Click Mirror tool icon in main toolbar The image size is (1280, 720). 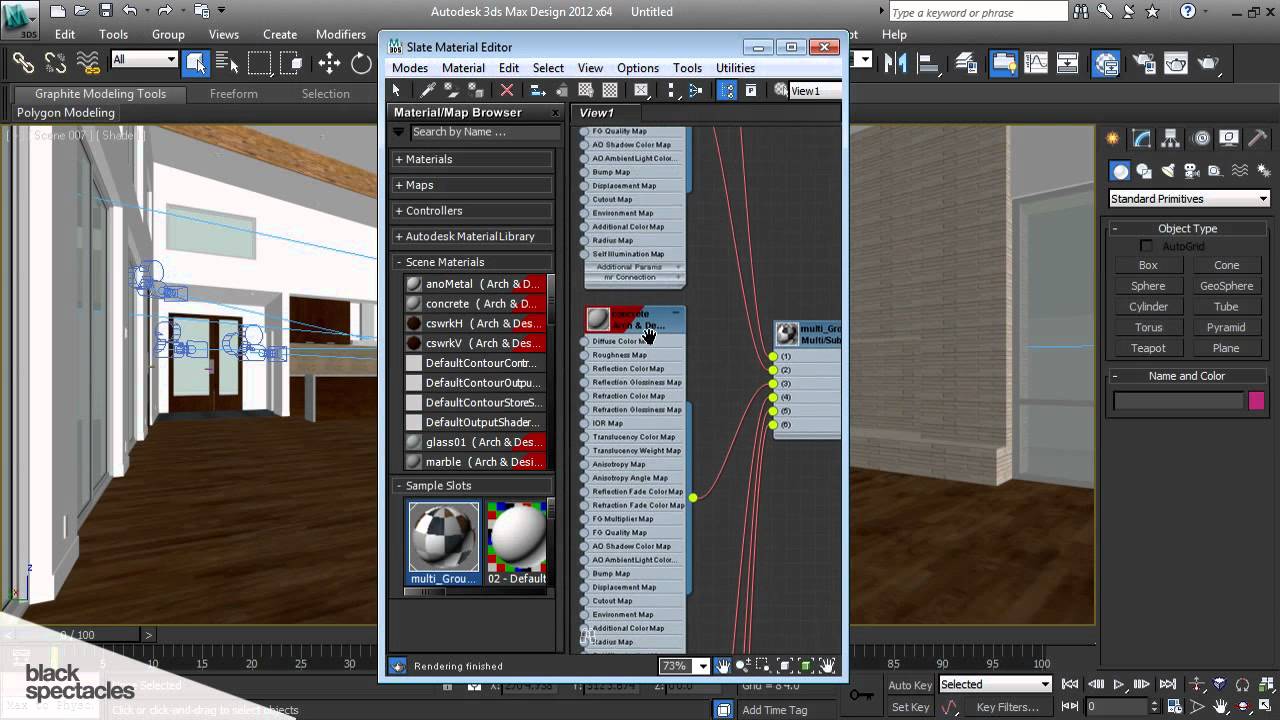(896, 64)
